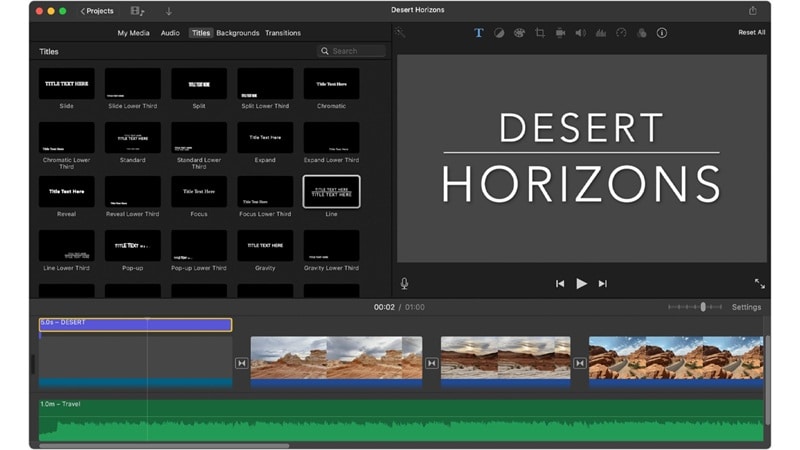Image resolution: width=800 pixels, height=450 pixels.
Task: Open the color correction palette icon
Action: 519,33
